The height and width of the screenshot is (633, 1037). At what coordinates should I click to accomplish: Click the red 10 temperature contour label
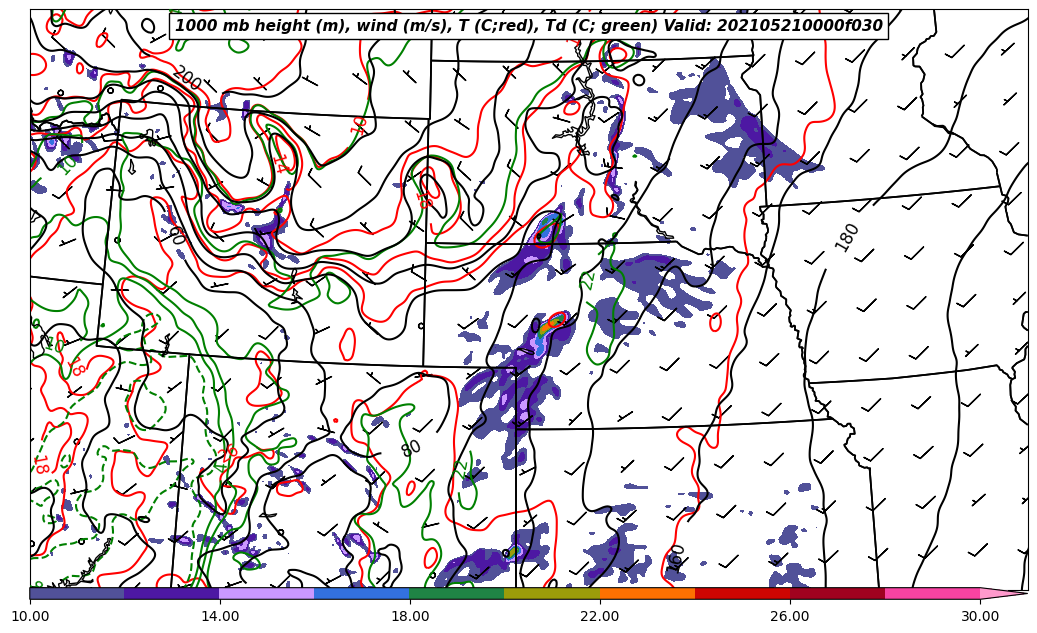click(x=359, y=126)
